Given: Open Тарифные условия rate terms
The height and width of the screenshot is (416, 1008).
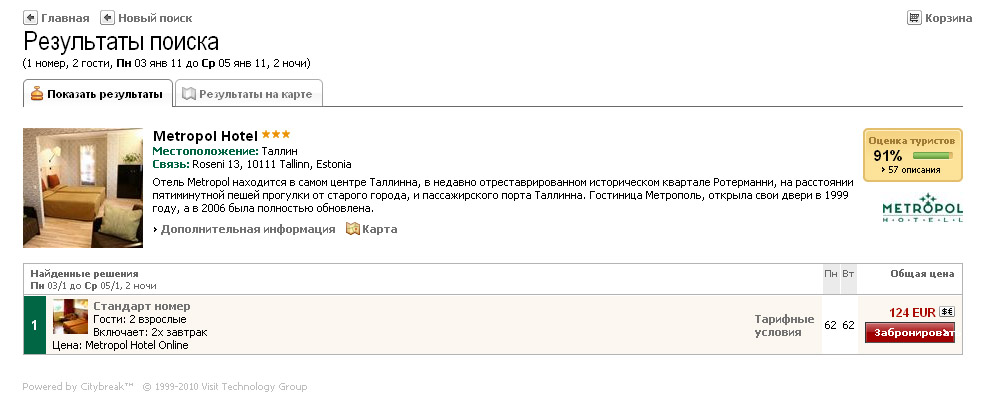Looking at the screenshot, I should pos(784,325).
